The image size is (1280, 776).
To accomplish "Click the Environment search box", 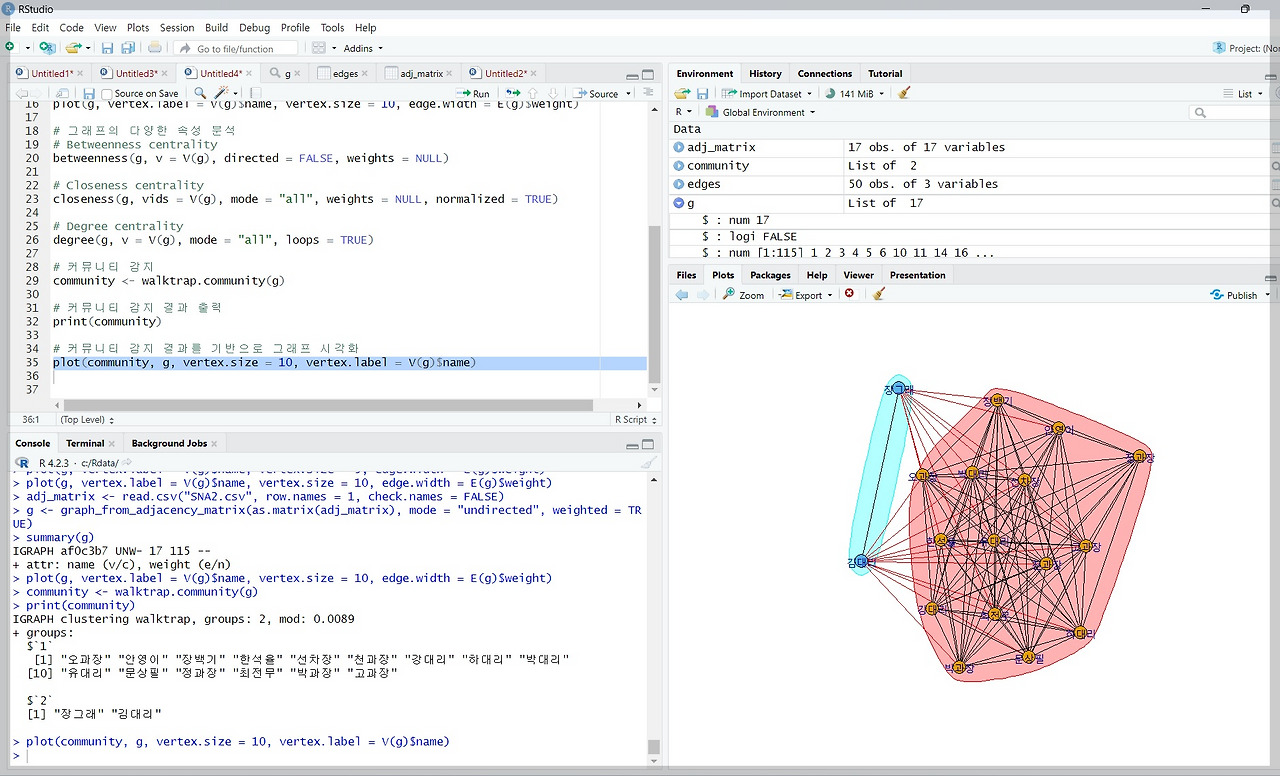I will coord(1236,112).
